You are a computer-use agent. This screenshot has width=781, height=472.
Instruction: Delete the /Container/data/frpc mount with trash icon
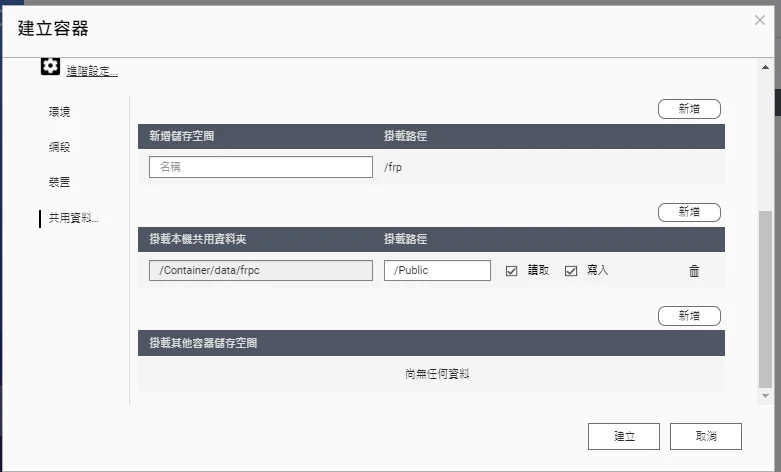(694, 271)
